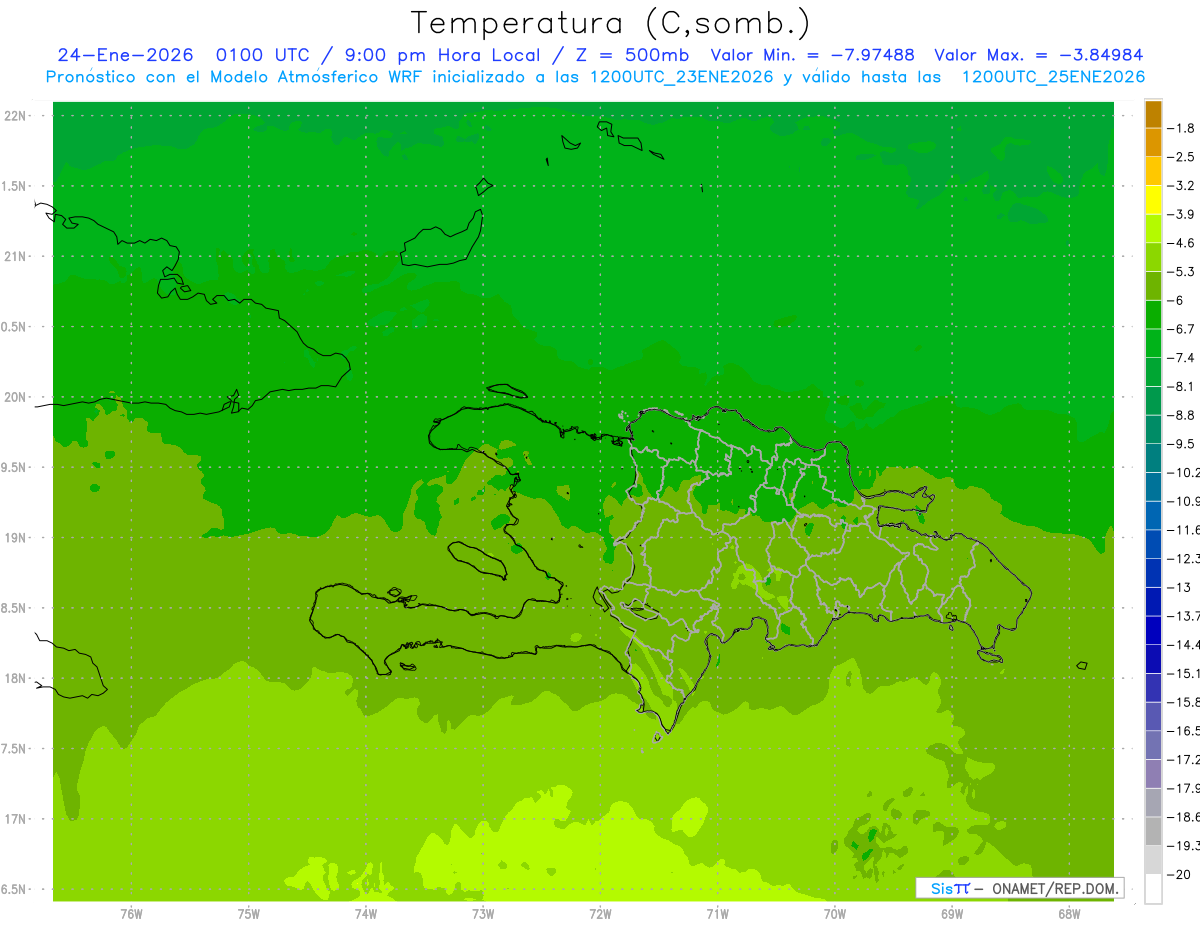
Task: Click the teal swatch between -8.8 and -9.5
Action: tap(1153, 429)
